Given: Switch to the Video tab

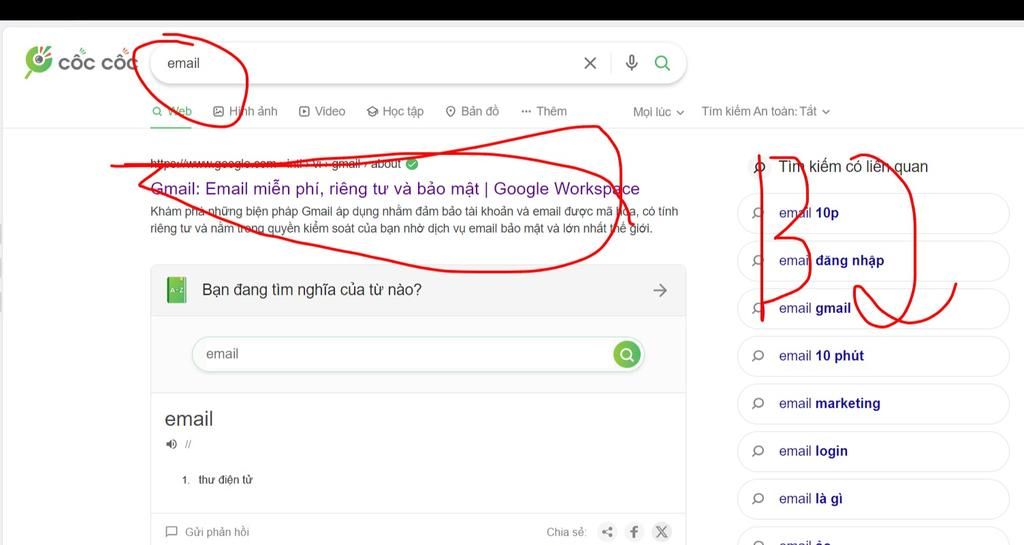Looking at the screenshot, I should [x=322, y=111].
